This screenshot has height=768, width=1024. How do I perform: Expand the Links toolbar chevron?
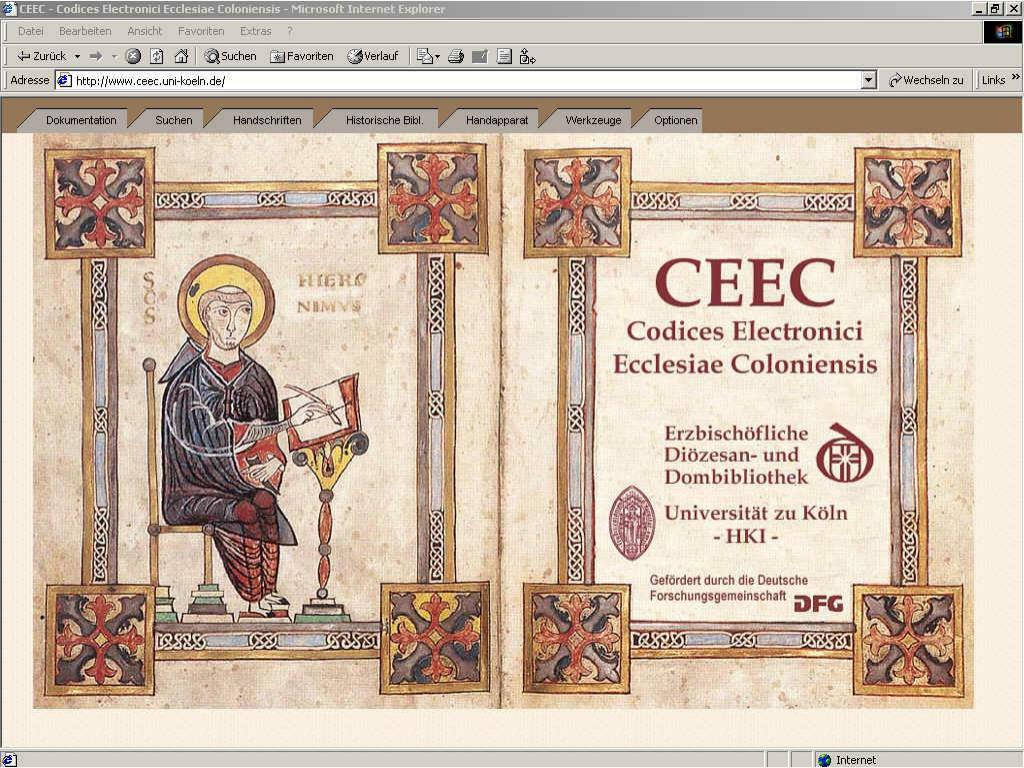pyautogui.click(x=1016, y=77)
